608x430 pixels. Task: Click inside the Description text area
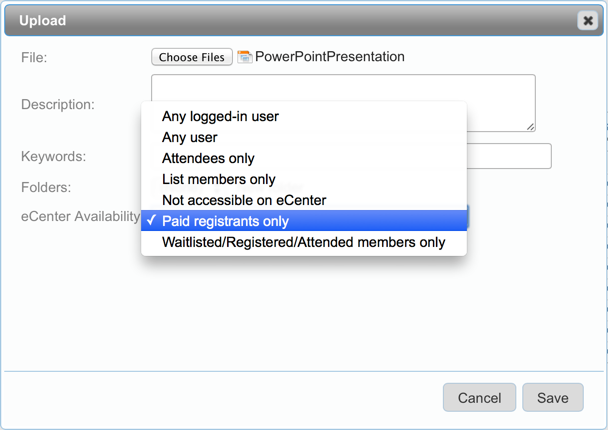343,88
